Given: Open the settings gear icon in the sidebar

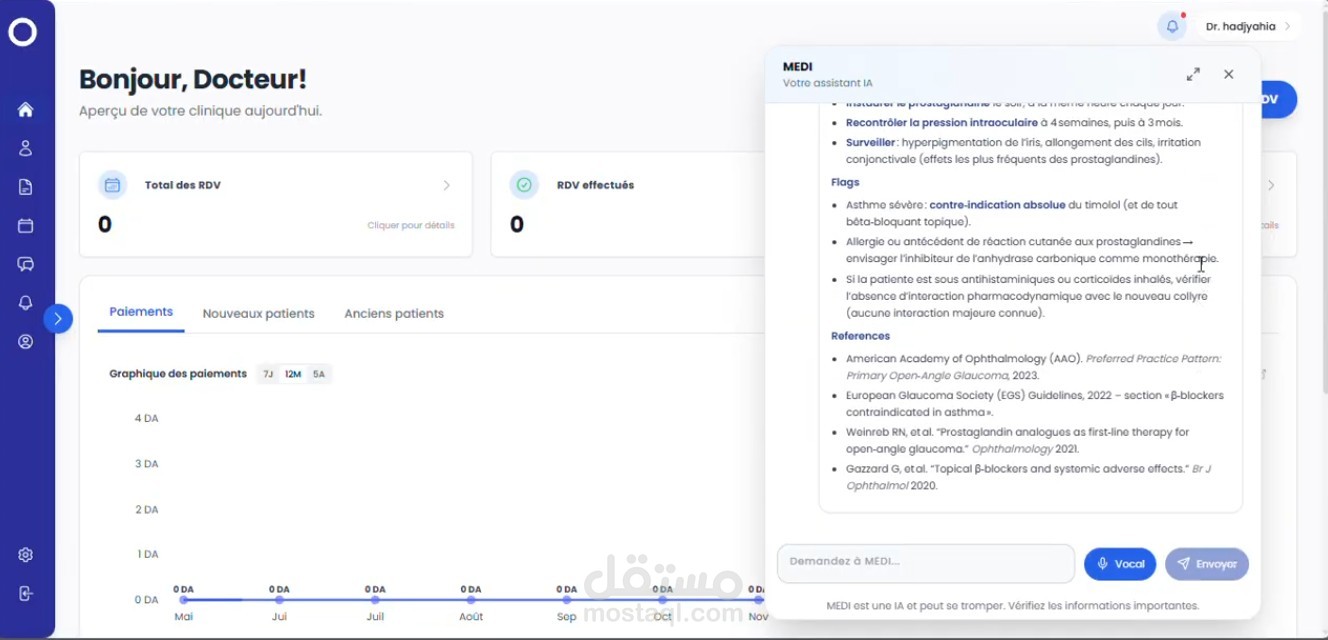Looking at the screenshot, I should (26, 555).
